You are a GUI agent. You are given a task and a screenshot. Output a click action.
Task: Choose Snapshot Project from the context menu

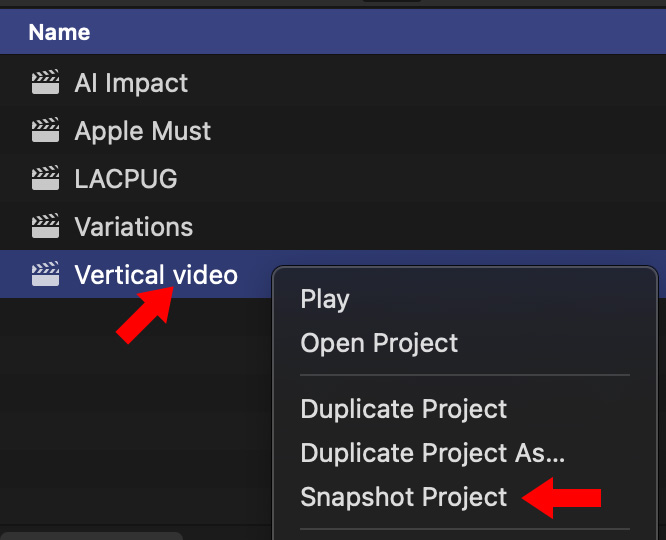pos(404,497)
